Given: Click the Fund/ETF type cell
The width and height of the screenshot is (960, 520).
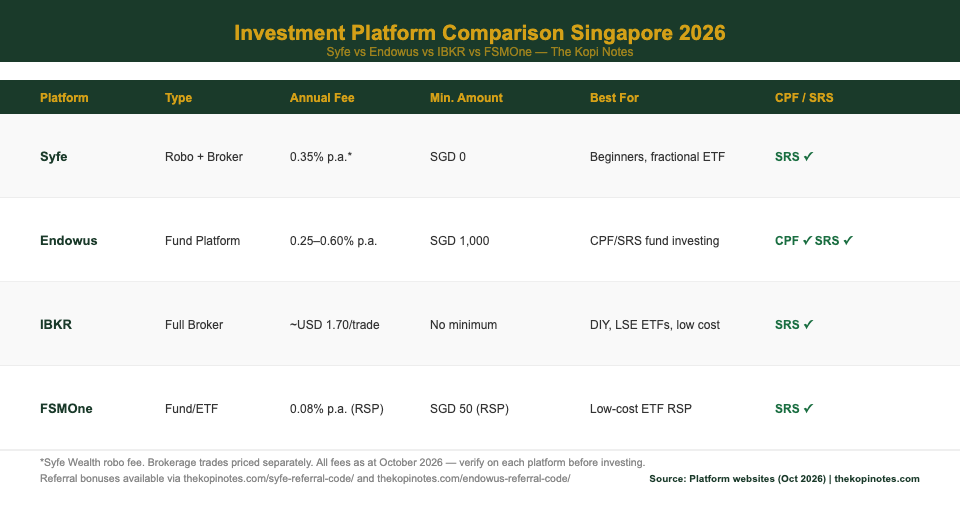Looking at the screenshot, I should (x=192, y=409).
